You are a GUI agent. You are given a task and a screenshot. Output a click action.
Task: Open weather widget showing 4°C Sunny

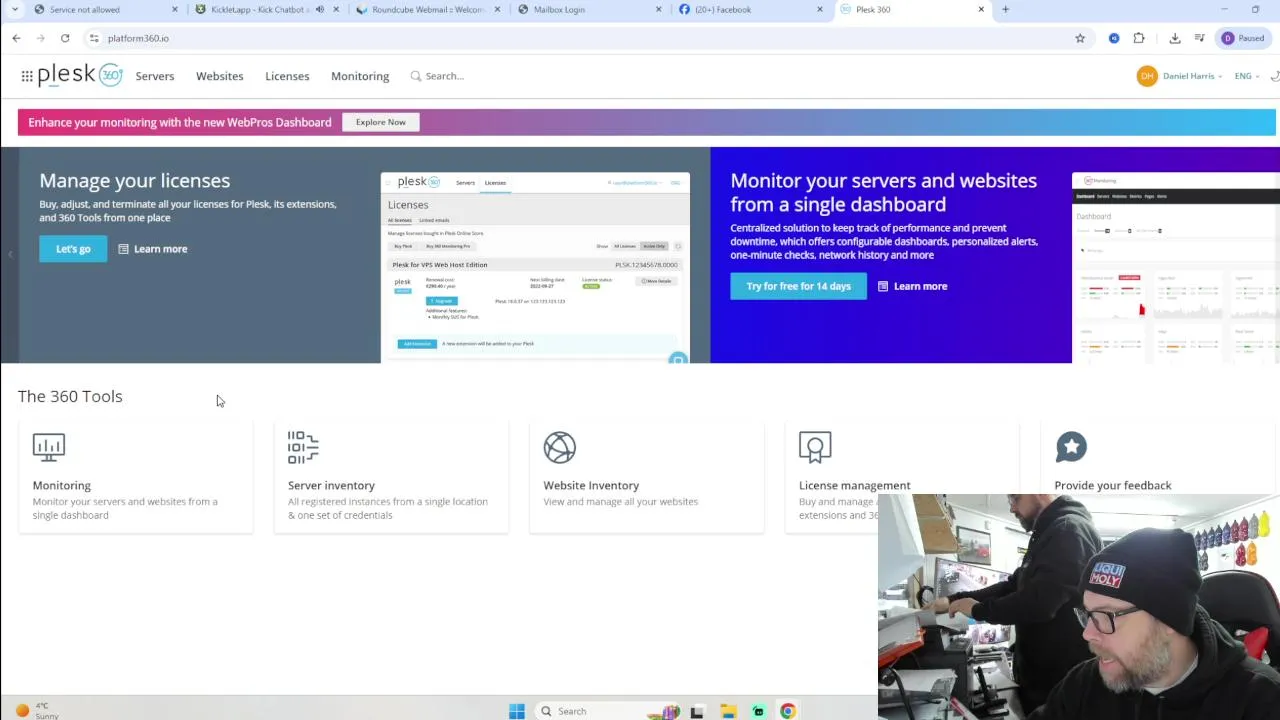click(36, 711)
